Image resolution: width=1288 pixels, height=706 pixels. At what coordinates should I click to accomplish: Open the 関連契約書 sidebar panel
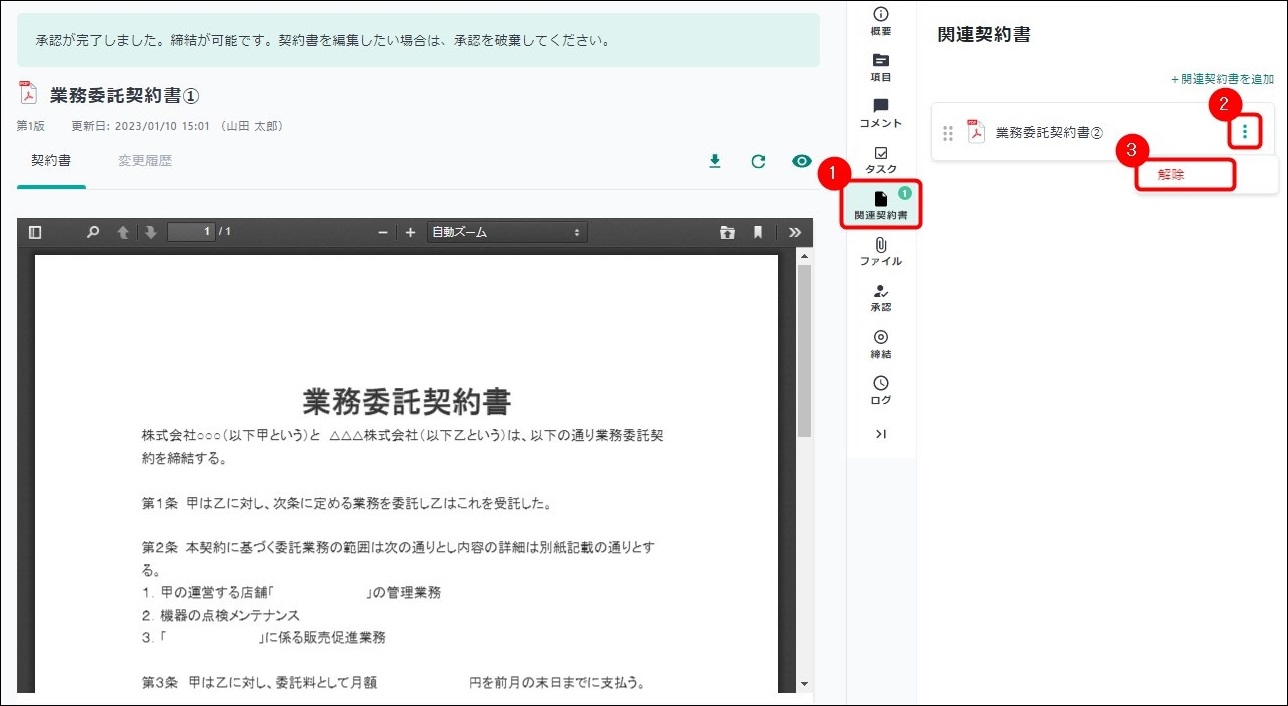pos(880,205)
